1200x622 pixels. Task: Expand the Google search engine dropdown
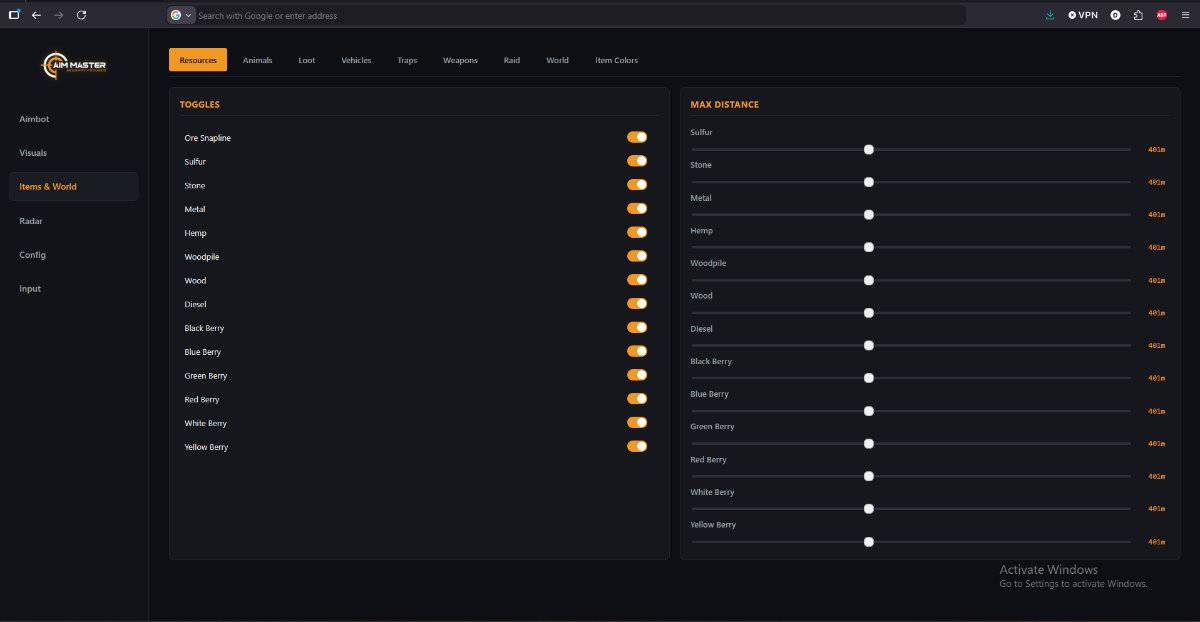(181, 15)
